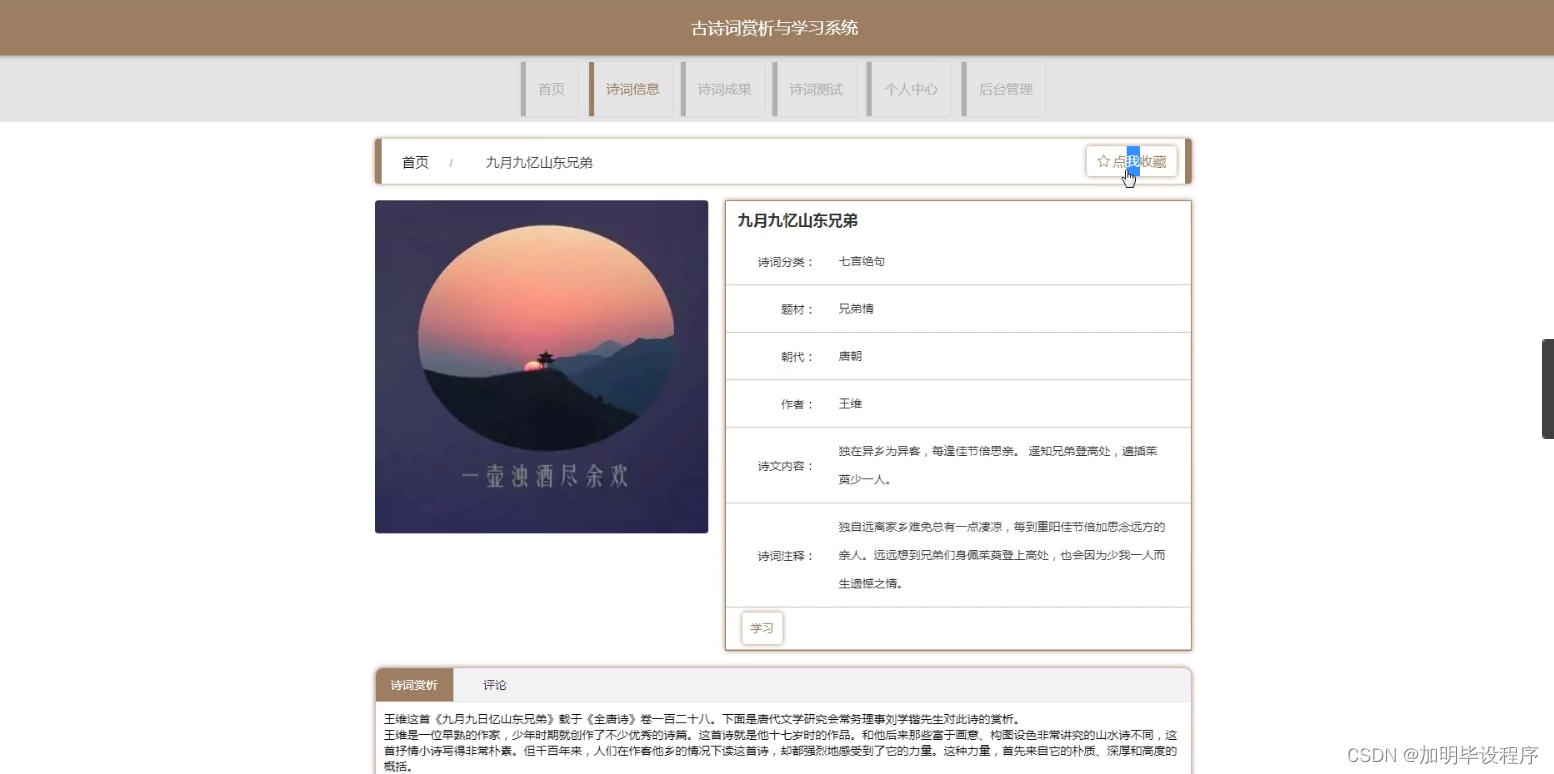Viewport: 1554px width, 774px height.
Task: Select the 诗词赏析 appreciation tab
Action: [414, 685]
